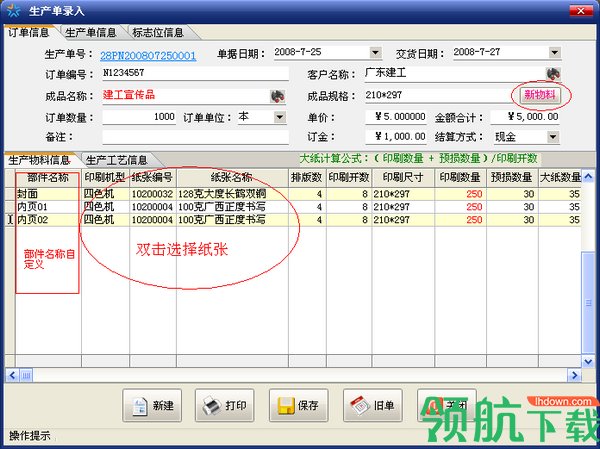Click the 印刷数量 column header
The height and width of the screenshot is (449, 600).
460,178
